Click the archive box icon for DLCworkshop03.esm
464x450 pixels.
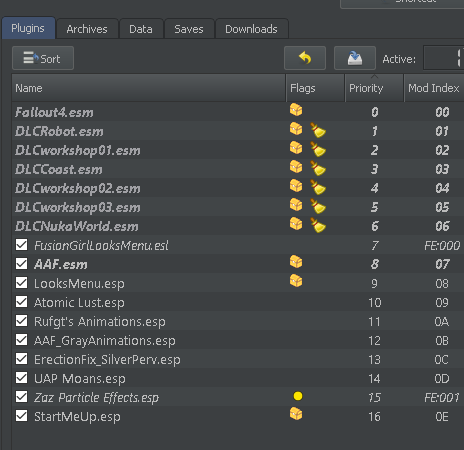click(x=296, y=205)
